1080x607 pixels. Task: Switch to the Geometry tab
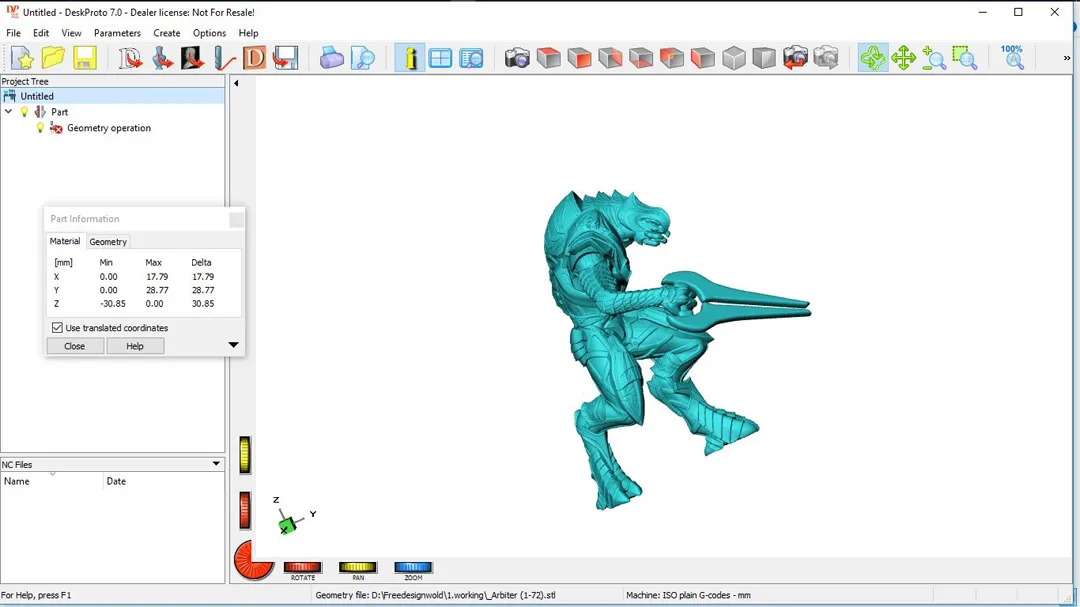(108, 242)
